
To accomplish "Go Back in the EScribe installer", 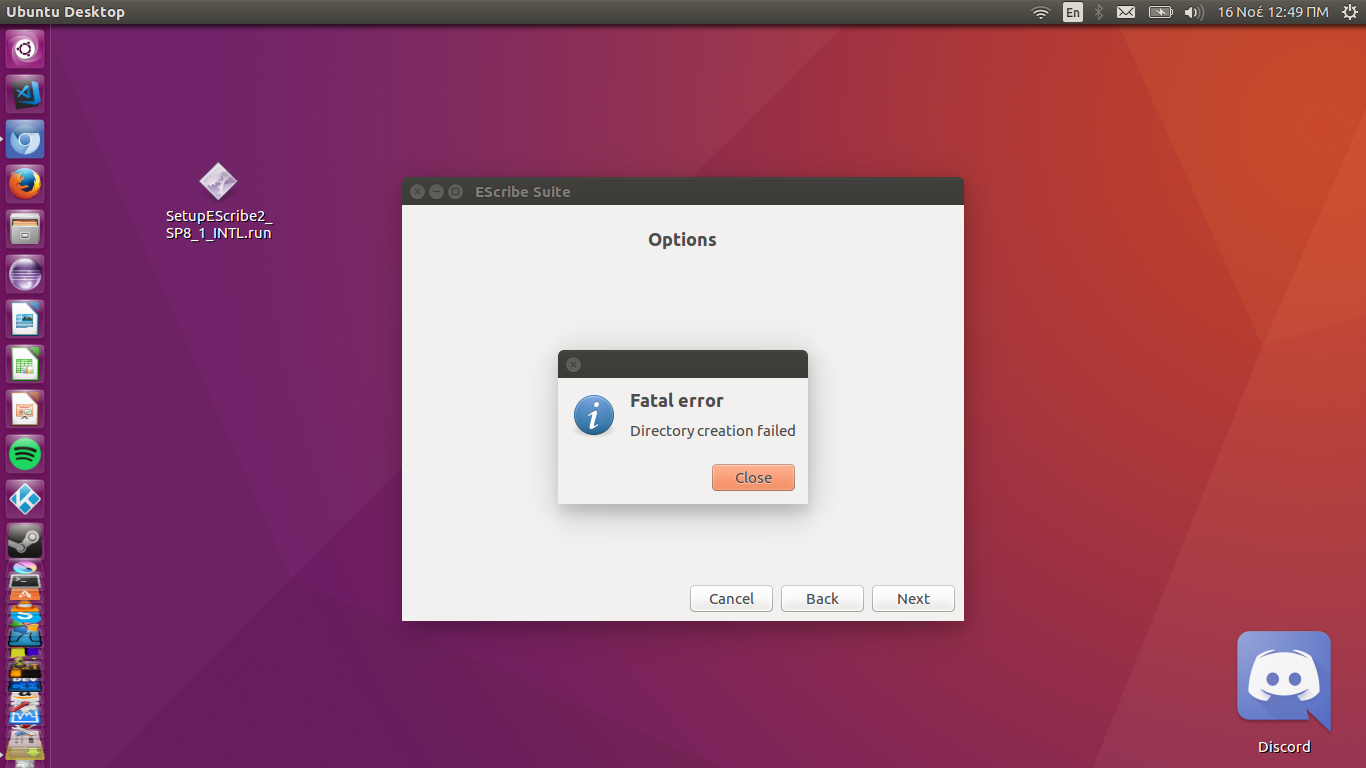I will [x=822, y=598].
